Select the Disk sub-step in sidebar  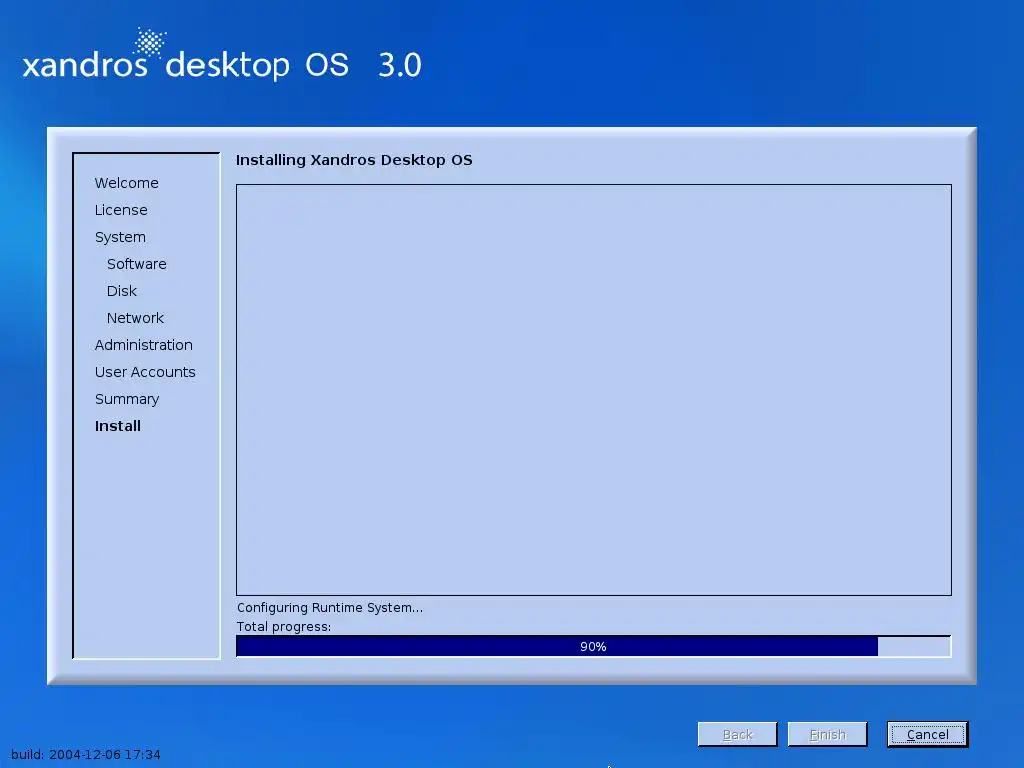click(x=121, y=291)
